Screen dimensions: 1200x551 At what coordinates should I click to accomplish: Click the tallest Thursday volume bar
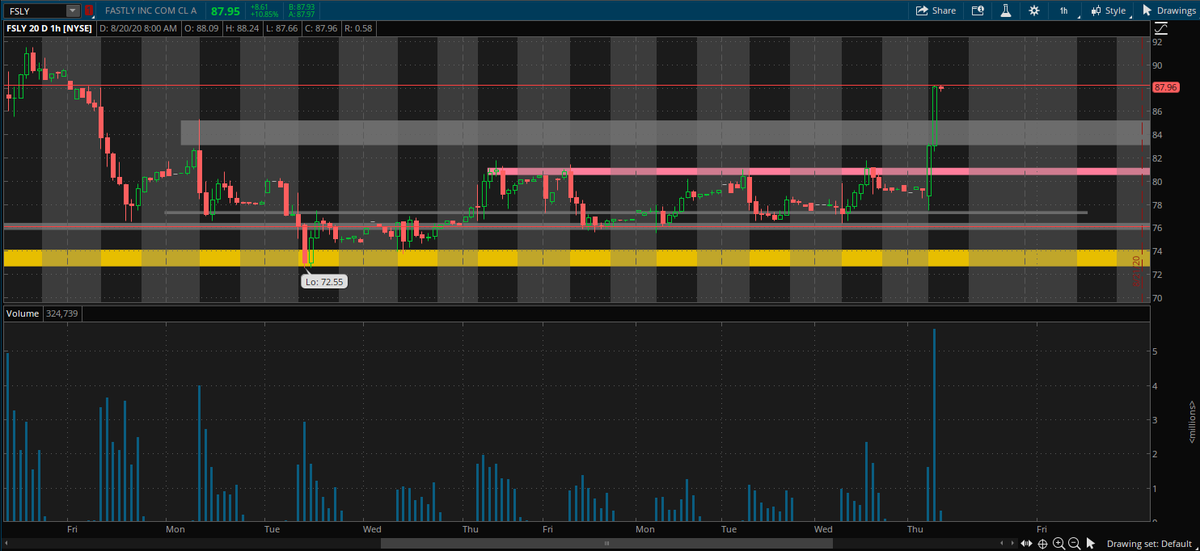(x=934, y=425)
